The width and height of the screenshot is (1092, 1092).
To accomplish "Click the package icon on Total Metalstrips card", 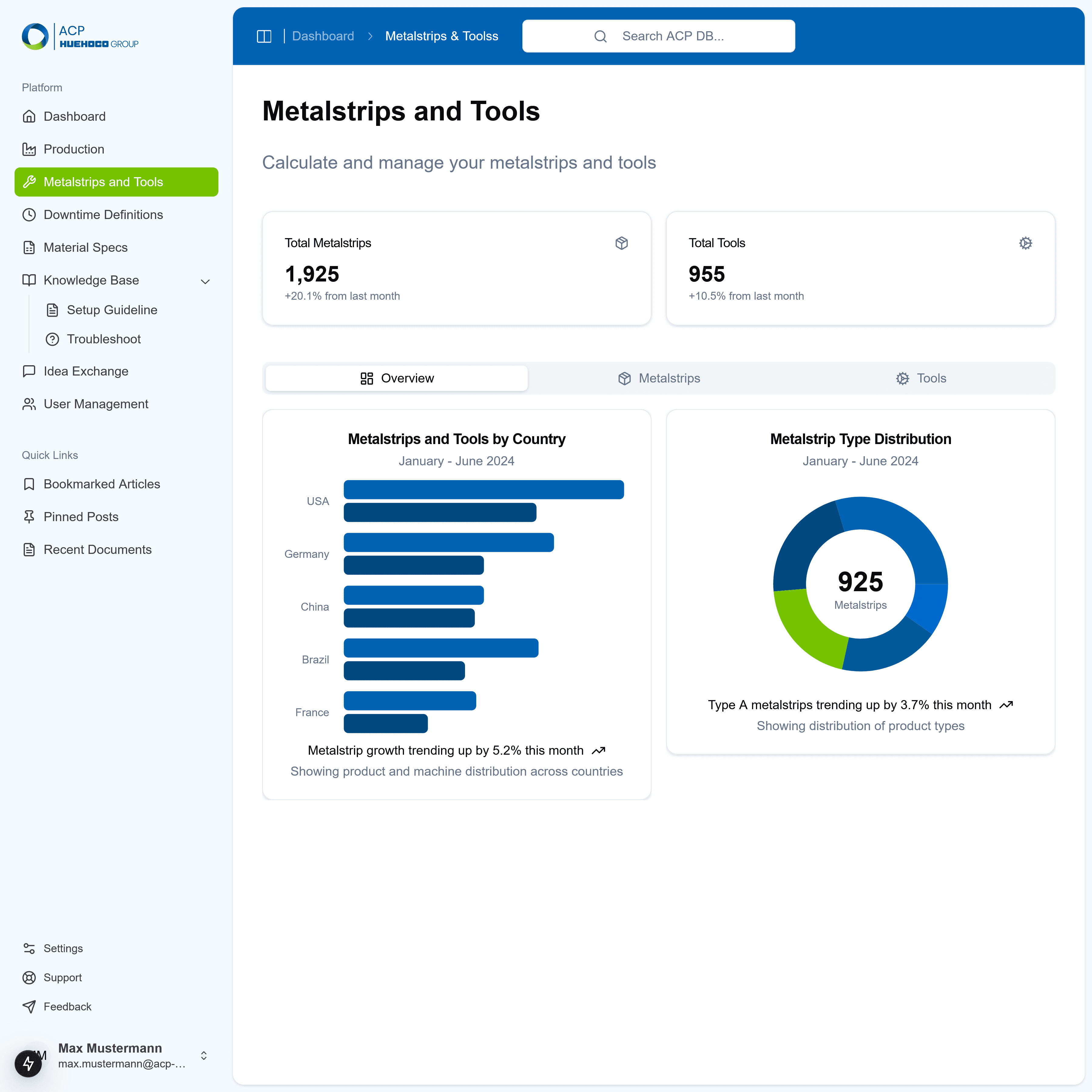I will 621,243.
